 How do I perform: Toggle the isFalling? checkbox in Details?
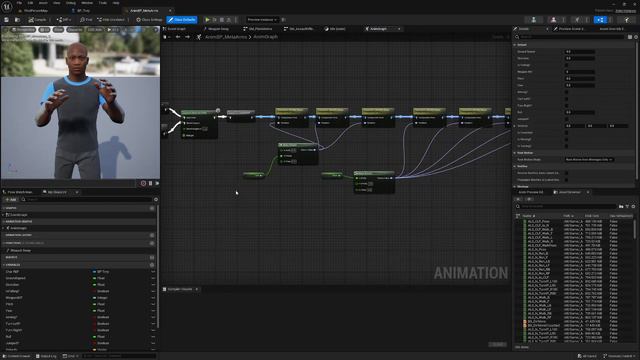click(x=567, y=65)
